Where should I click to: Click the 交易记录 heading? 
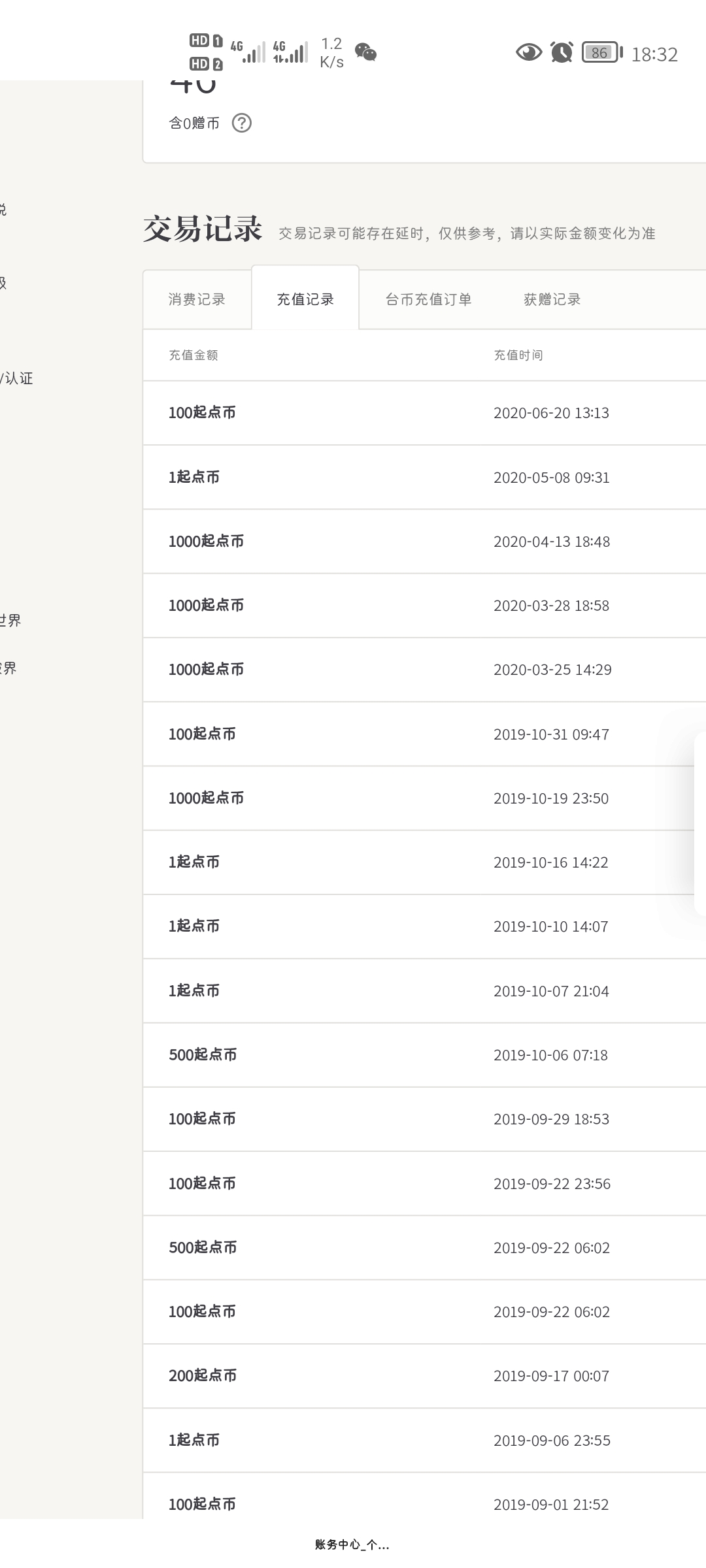[203, 229]
